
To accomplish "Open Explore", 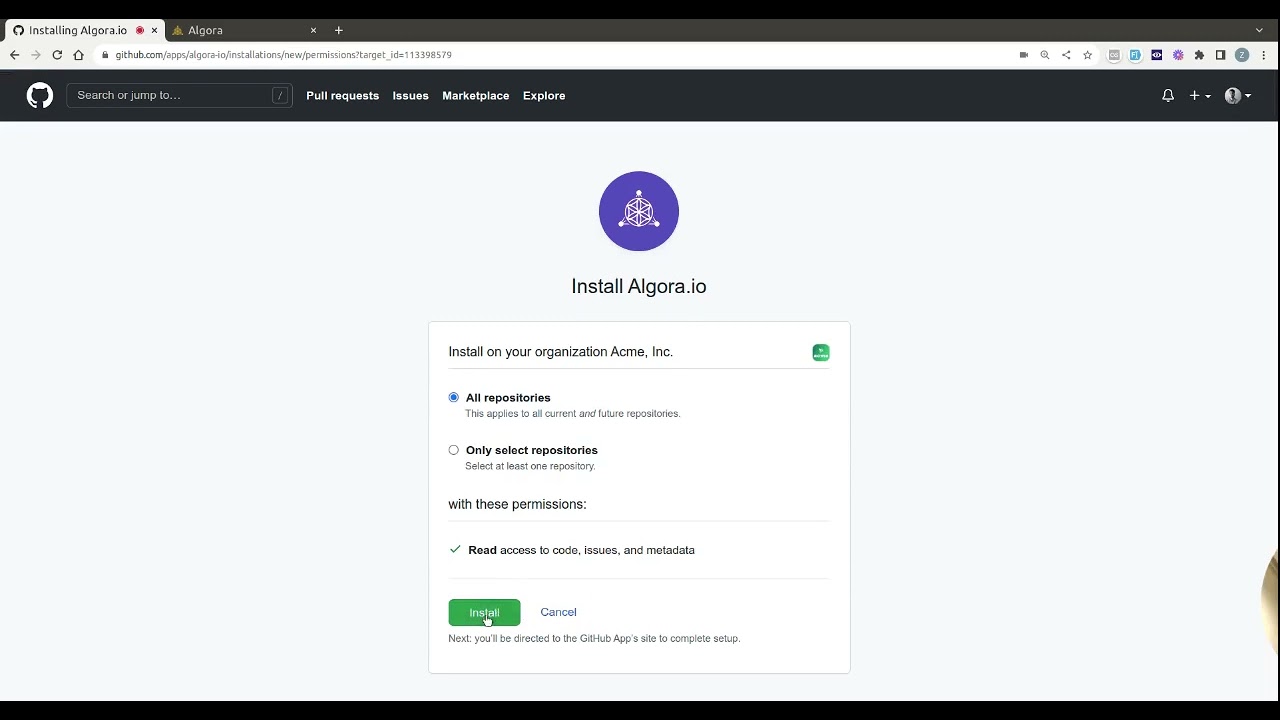I will pyautogui.click(x=544, y=96).
